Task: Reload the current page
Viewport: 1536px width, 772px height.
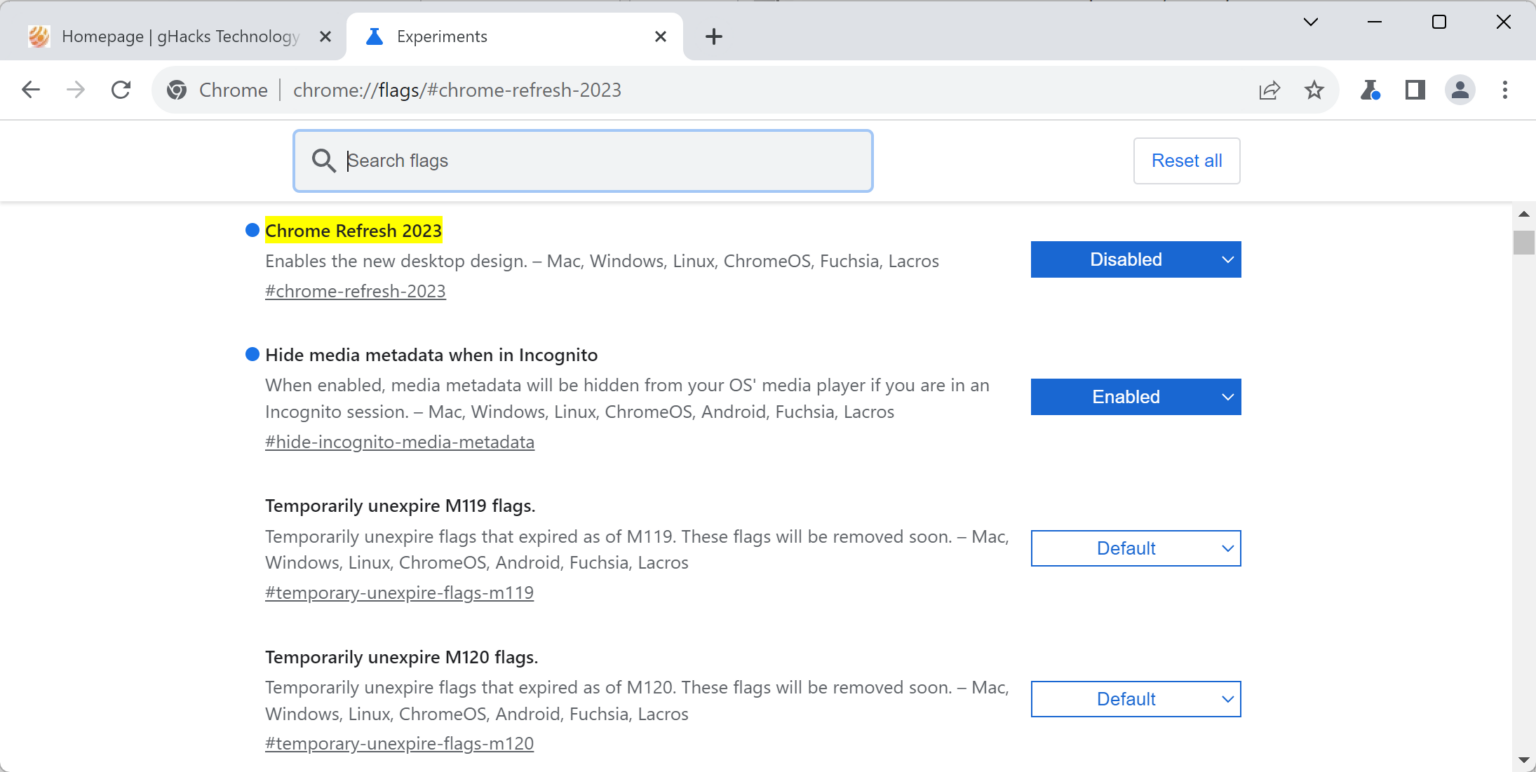Action: point(121,89)
